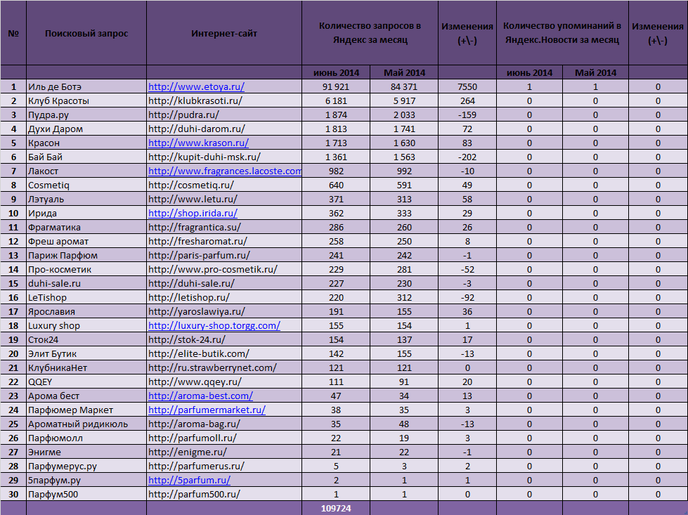Screen dimensions: 688x515
Task: Select value '6 181' for Клуб Красоты
Action: pos(336,101)
